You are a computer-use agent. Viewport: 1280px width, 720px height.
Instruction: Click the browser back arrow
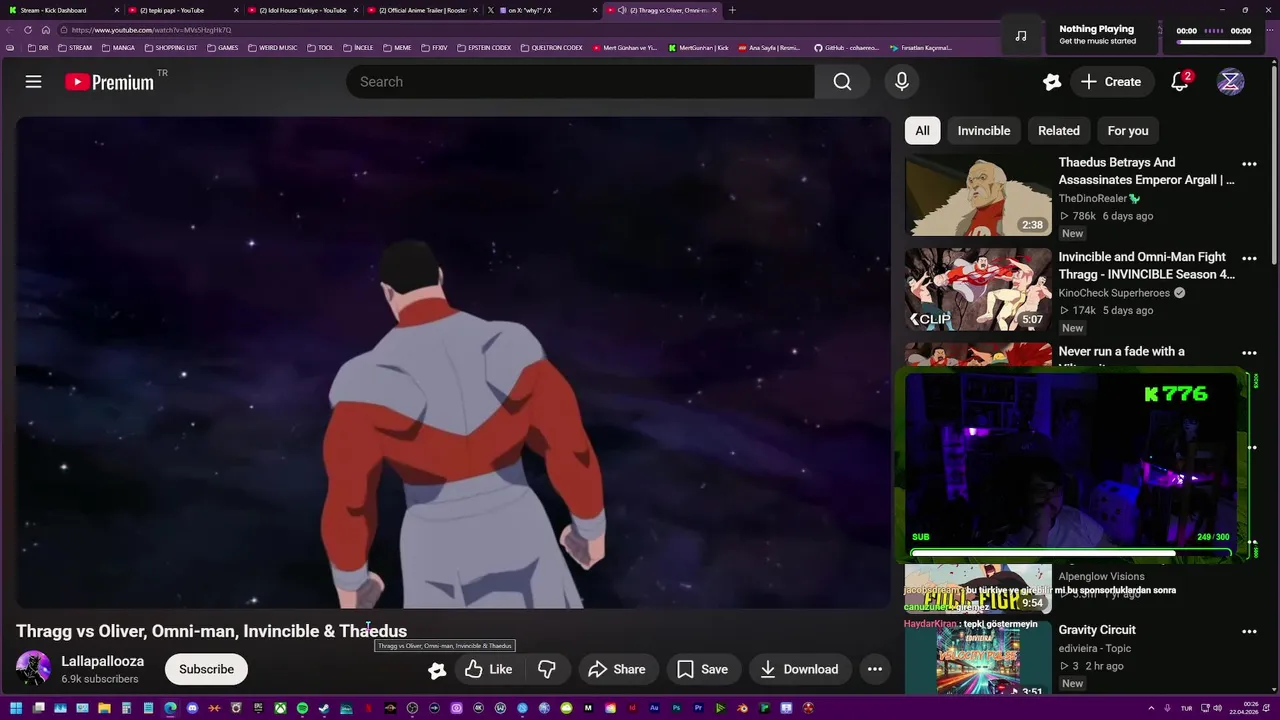click(x=11, y=30)
